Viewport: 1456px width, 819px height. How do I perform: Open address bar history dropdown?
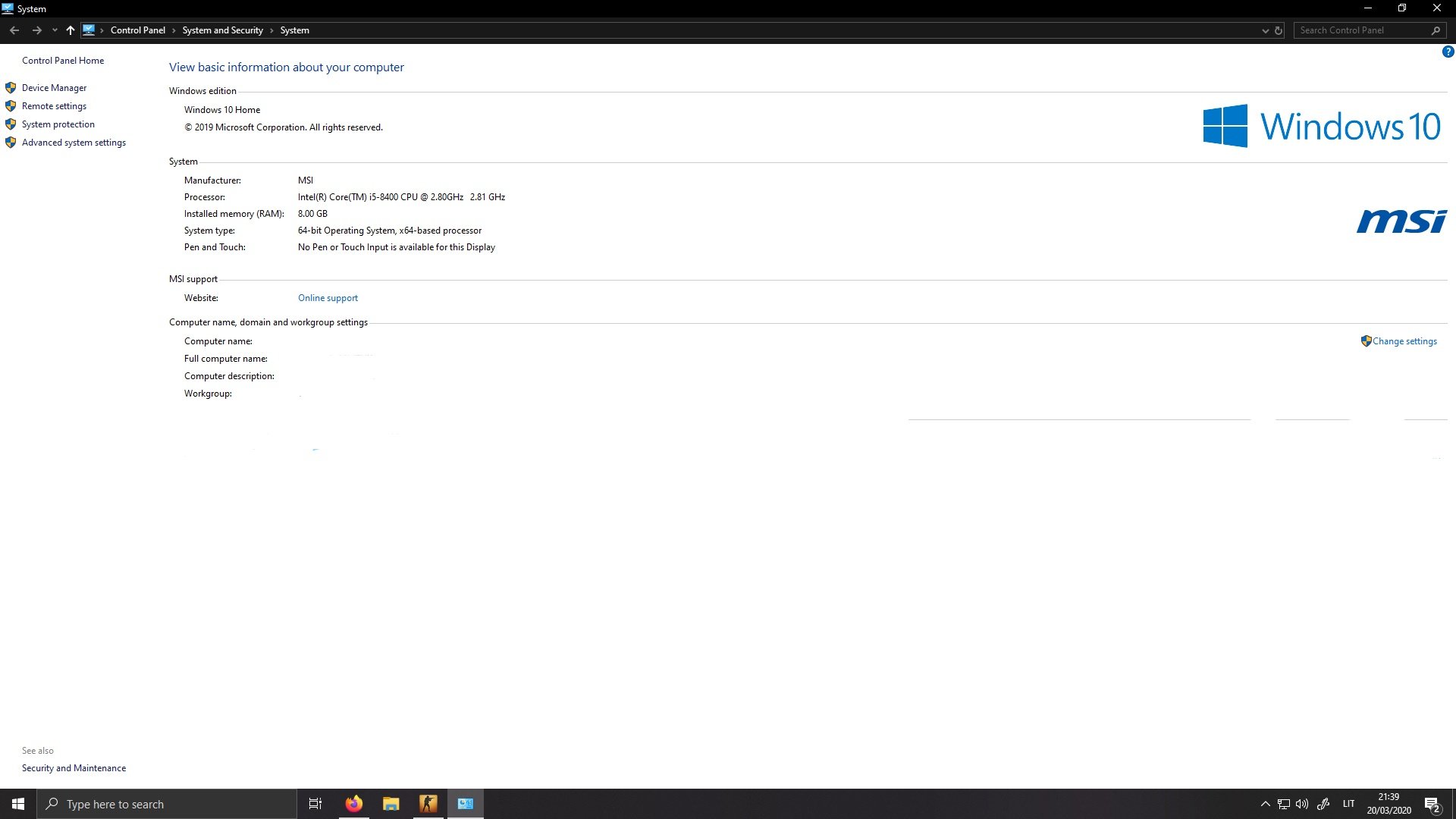1265,30
